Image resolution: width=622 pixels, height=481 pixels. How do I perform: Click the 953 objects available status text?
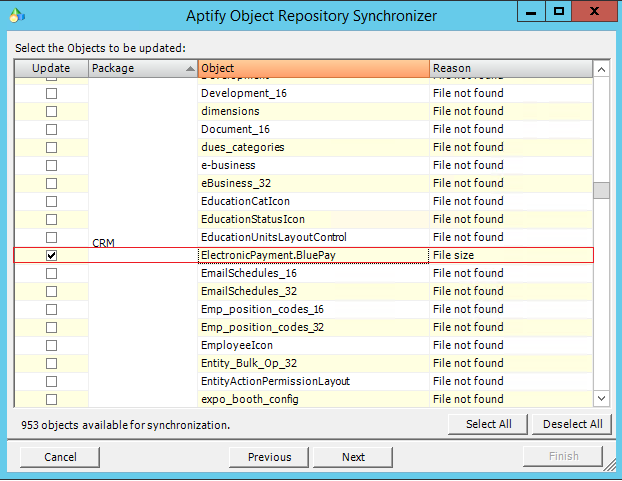(125, 425)
